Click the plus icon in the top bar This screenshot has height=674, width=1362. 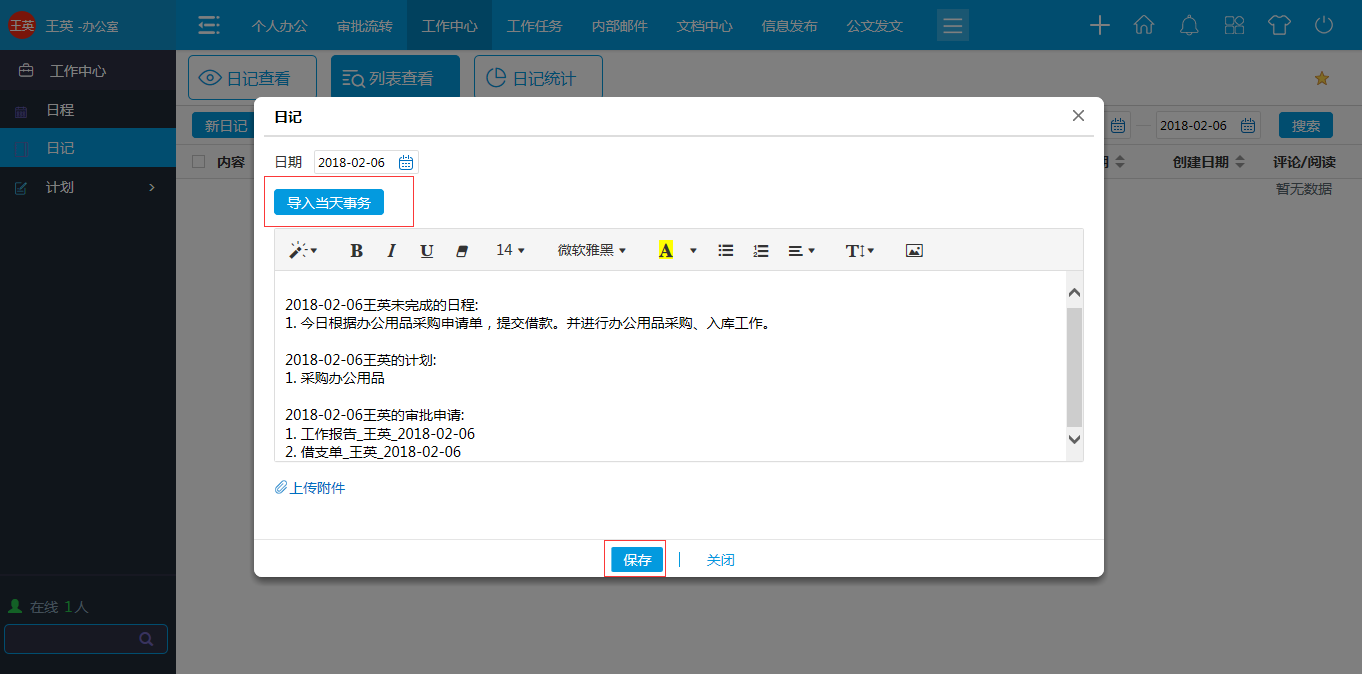(x=1099, y=25)
